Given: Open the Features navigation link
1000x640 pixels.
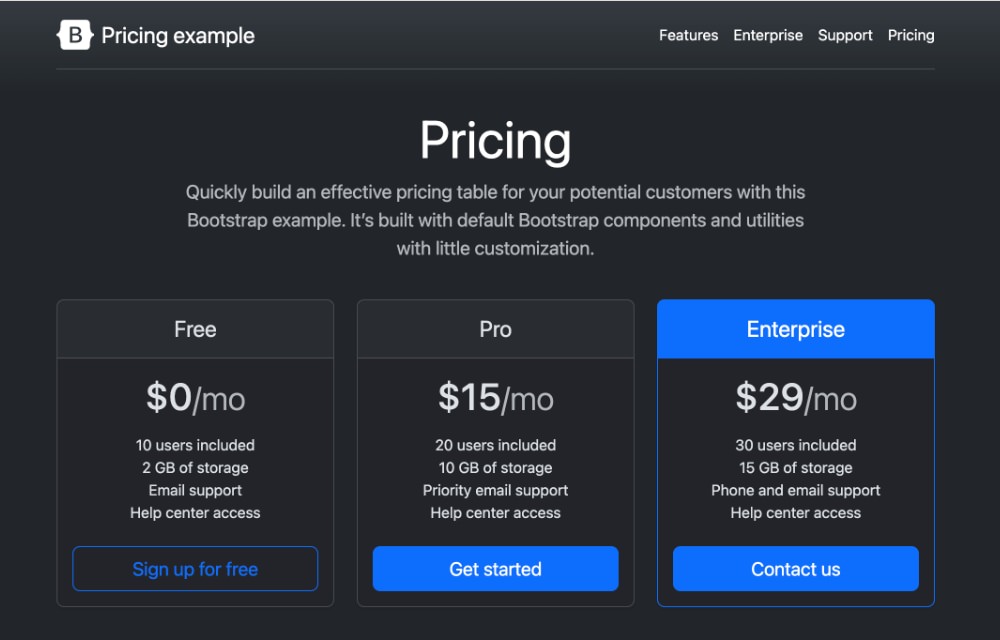Looking at the screenshot, I should click(x=688, y=35).
